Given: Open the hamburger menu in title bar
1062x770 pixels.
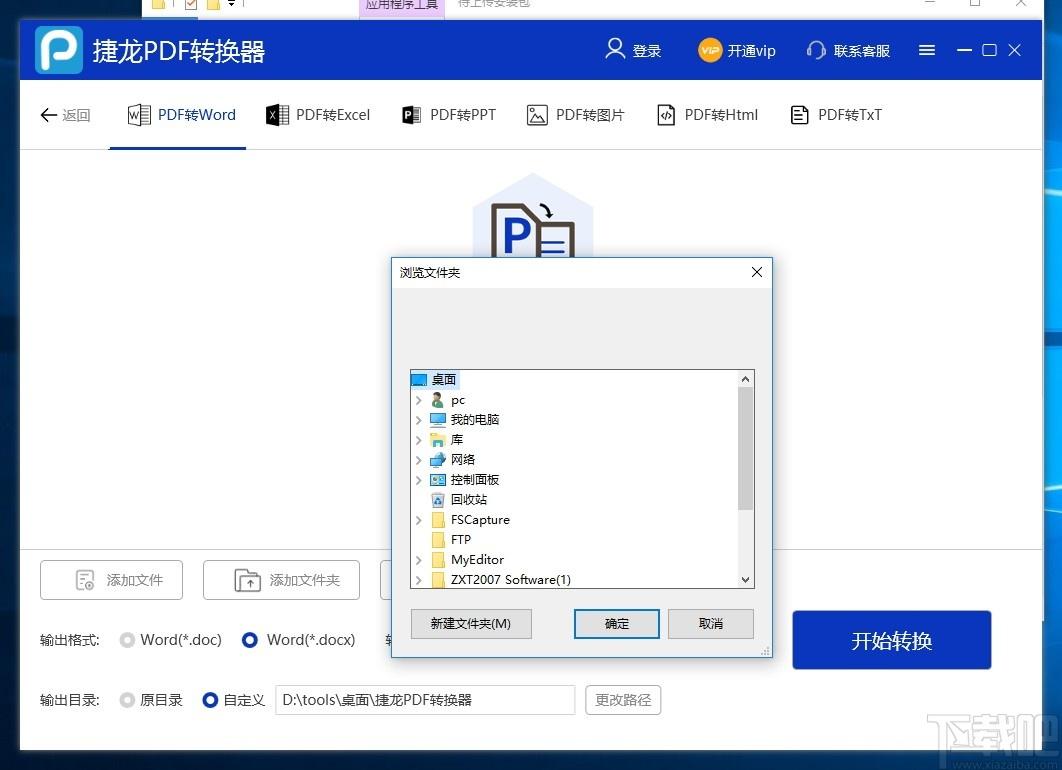Looking at the screenshot, I should (x=927, y=50).
